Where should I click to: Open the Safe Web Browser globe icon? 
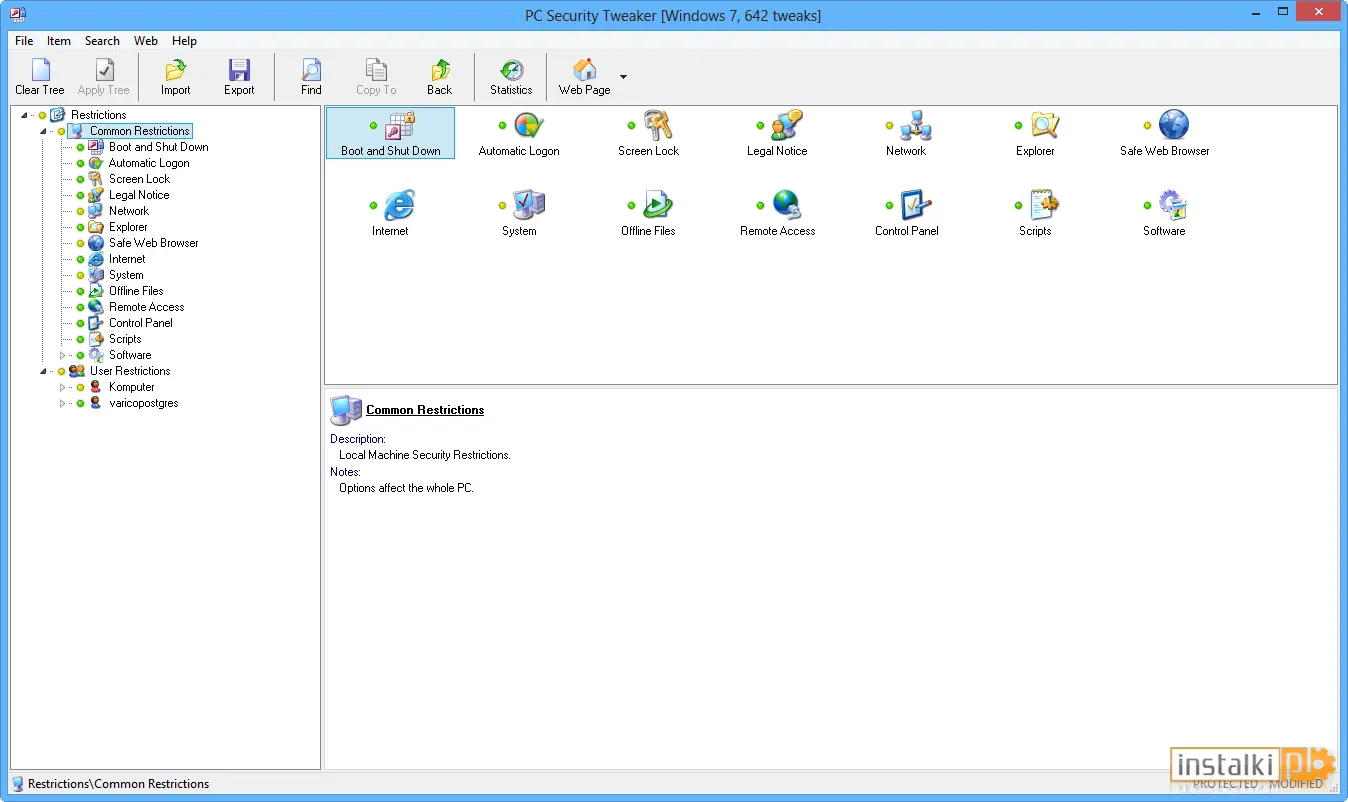1173,125
